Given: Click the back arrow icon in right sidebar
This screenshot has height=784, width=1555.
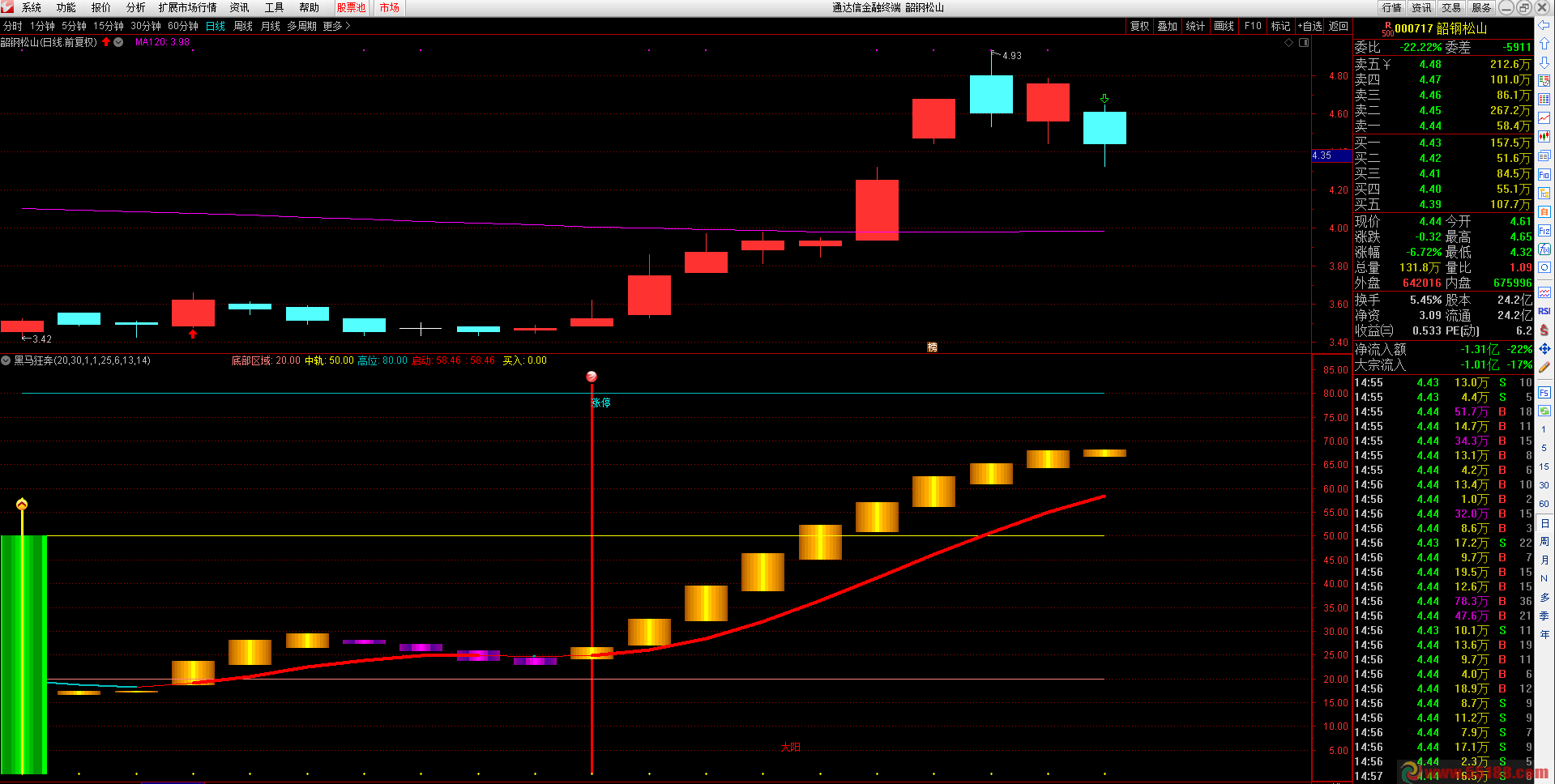Looking at the screenshot, I should pos(1544,26).
